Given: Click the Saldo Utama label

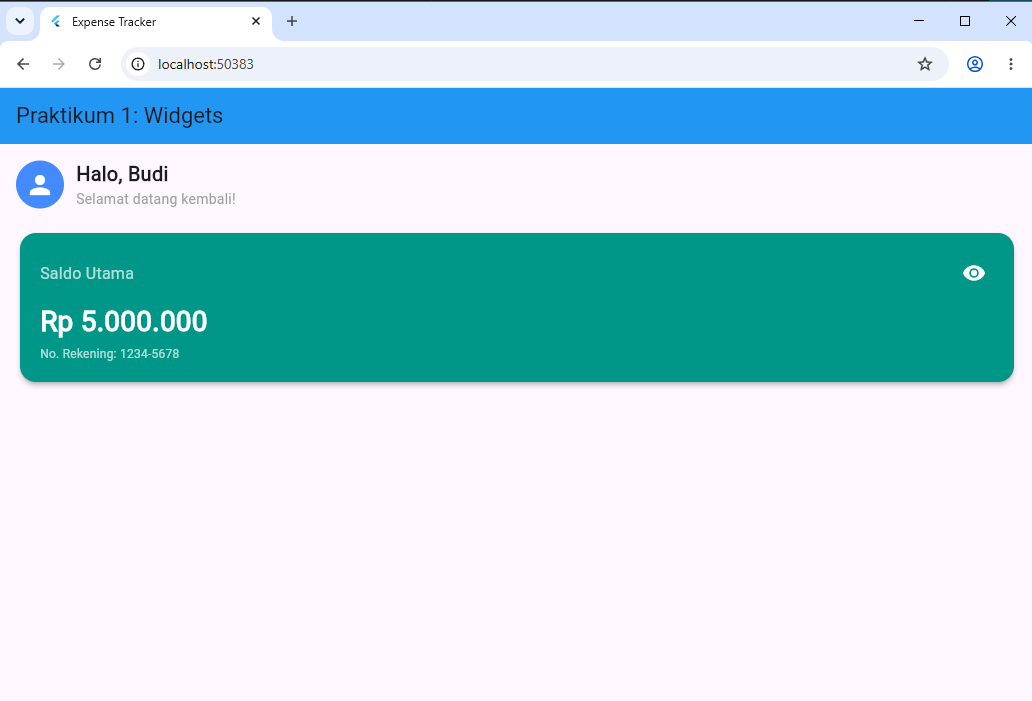Looking at the screenshot, I should coord(87,273).
